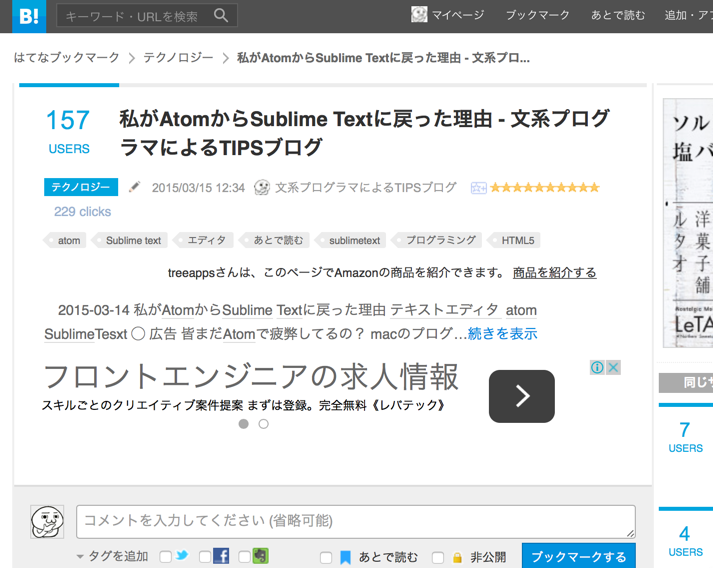Open マイページ from the top navigation

pyautogui.click(x=458, y=15)
